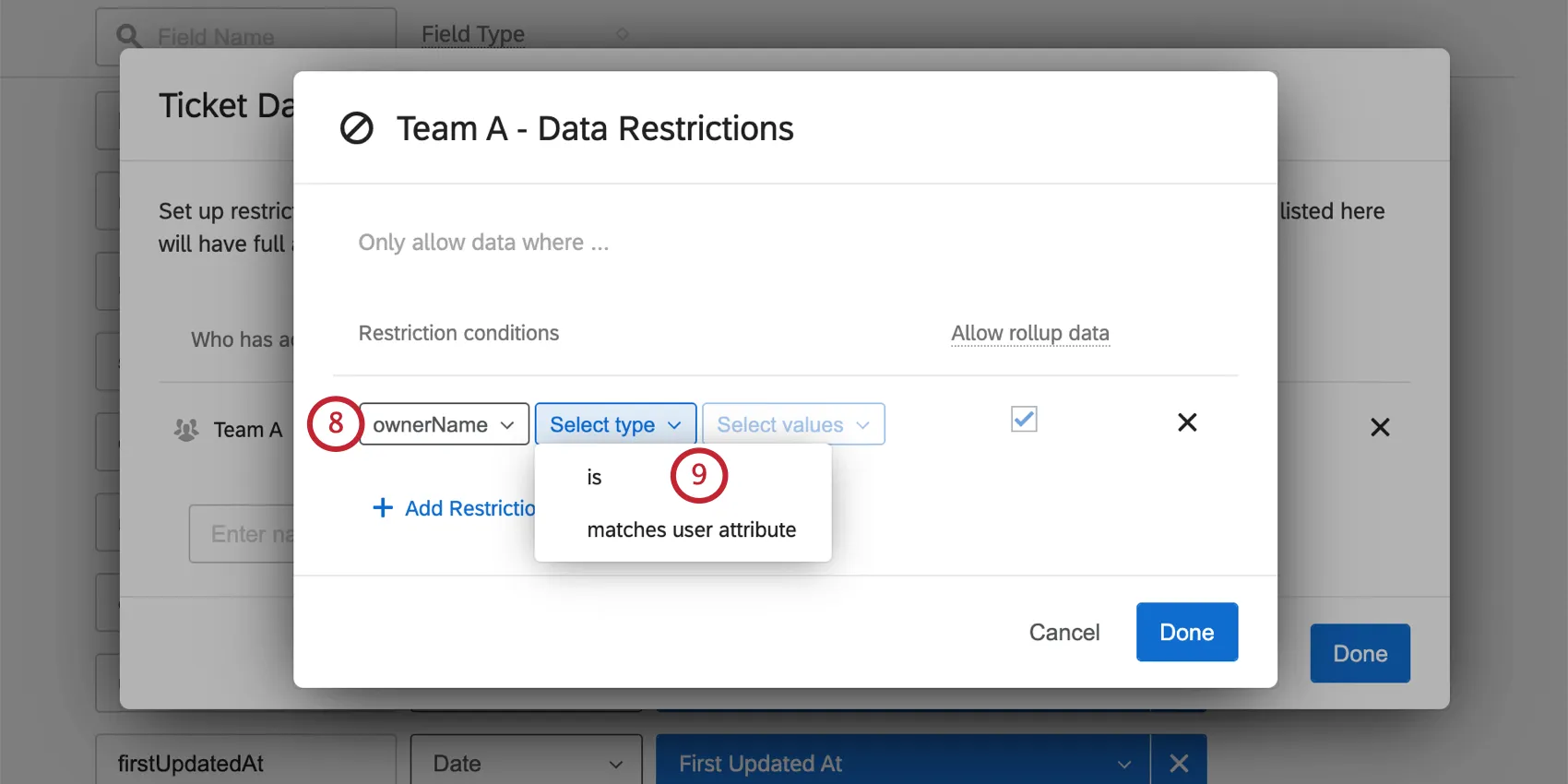Open the Select values dropdown
The width and height of the screenshot is (1568, 784).
(793, 424)
